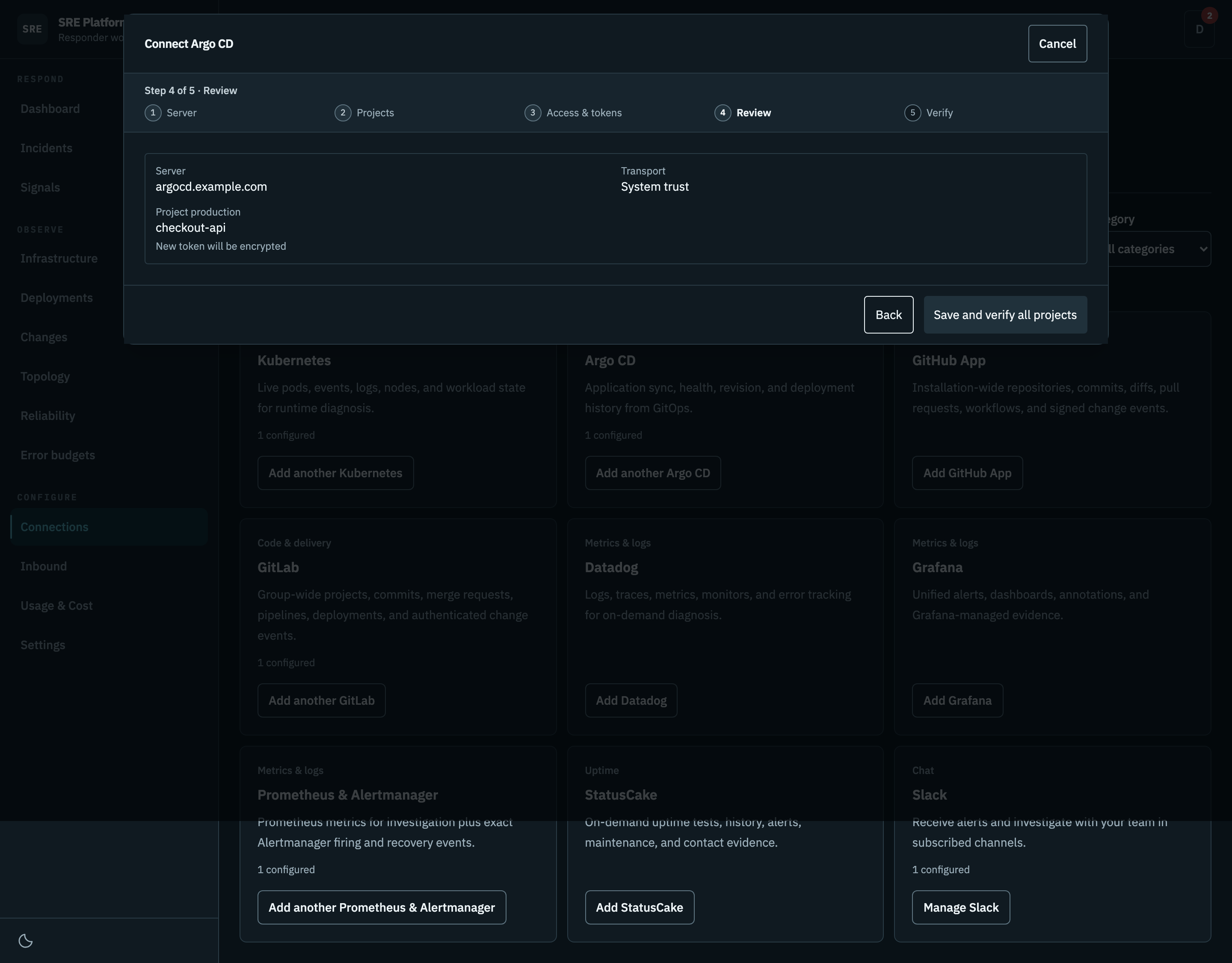Go back to previous wizard step

[x=888, y=315]
